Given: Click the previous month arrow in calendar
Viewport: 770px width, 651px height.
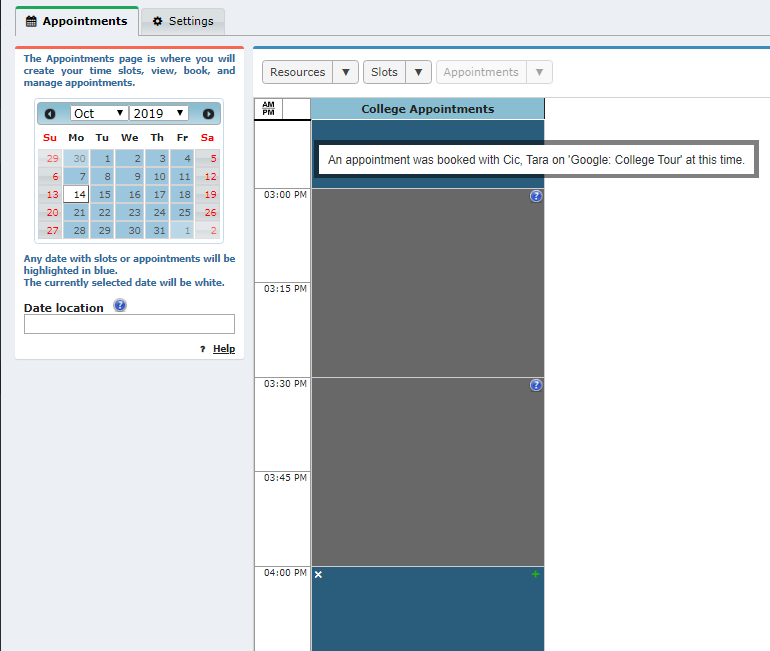Looking at the screenshot, I should (x=50, y=114).
